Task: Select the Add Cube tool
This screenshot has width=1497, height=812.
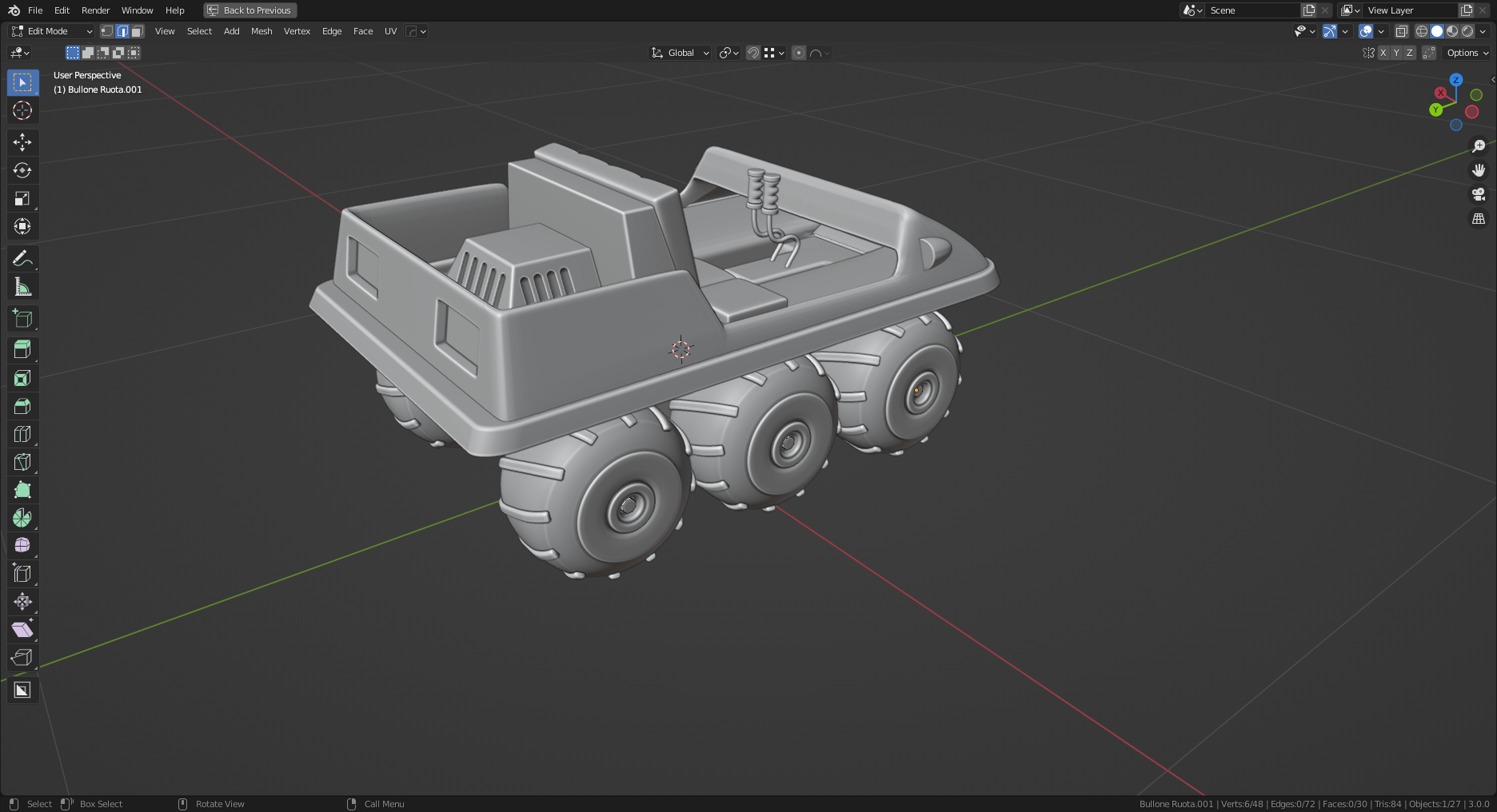Action: click(x=22, y=318)
